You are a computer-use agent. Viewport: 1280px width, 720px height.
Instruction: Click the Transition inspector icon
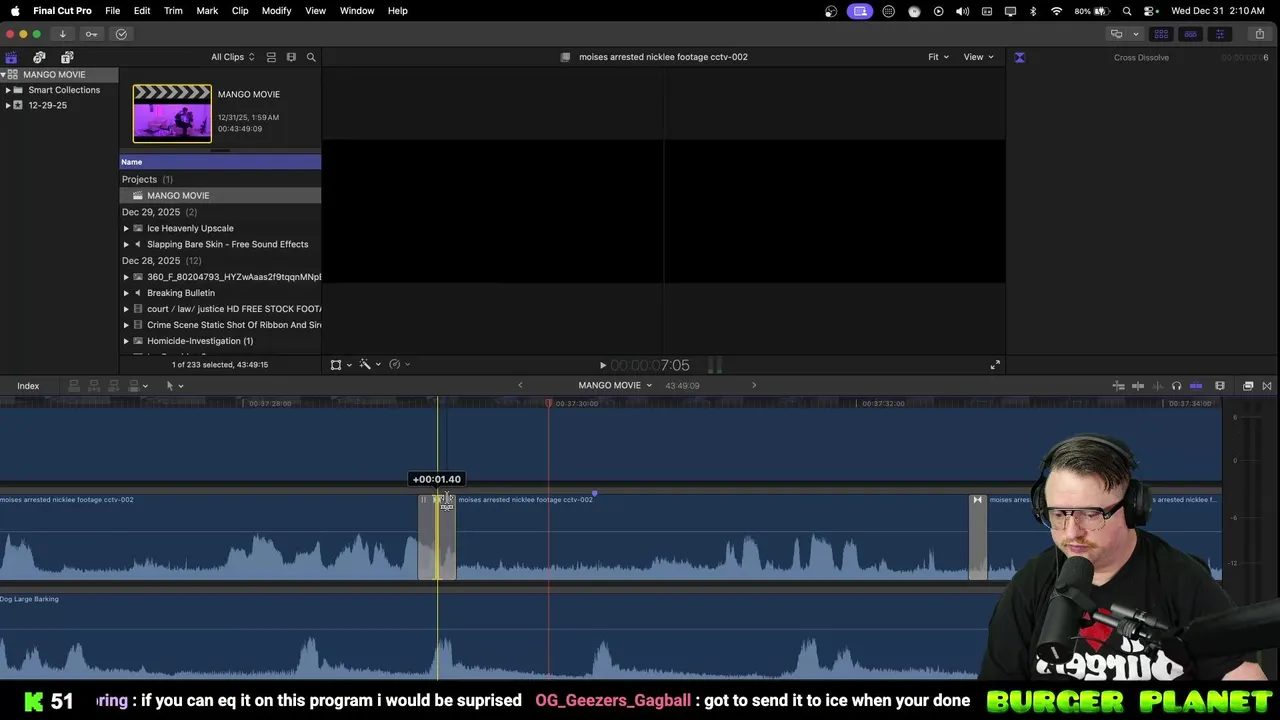(x=1019, y=57)
